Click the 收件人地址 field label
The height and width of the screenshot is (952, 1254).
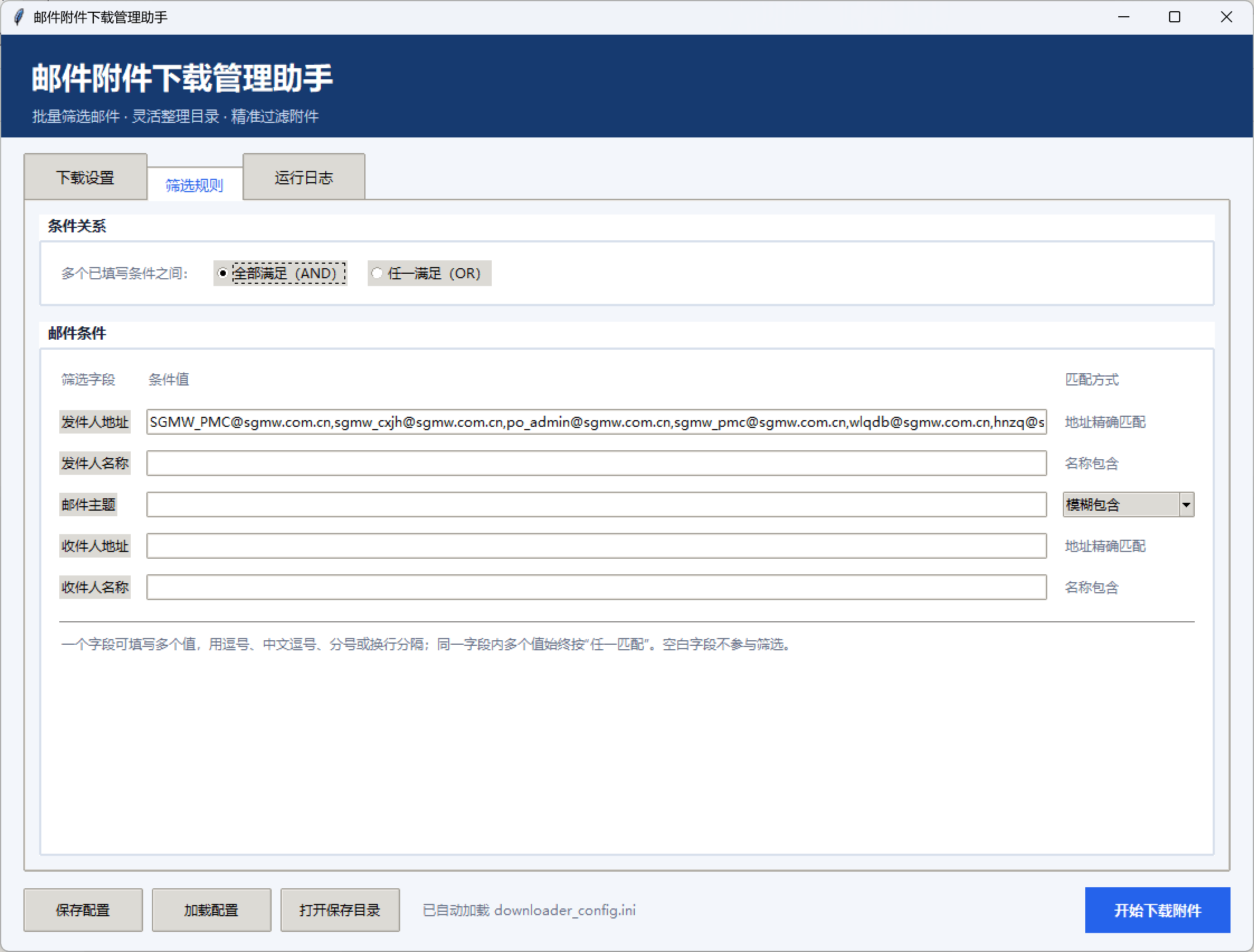[x=94, y=546]
